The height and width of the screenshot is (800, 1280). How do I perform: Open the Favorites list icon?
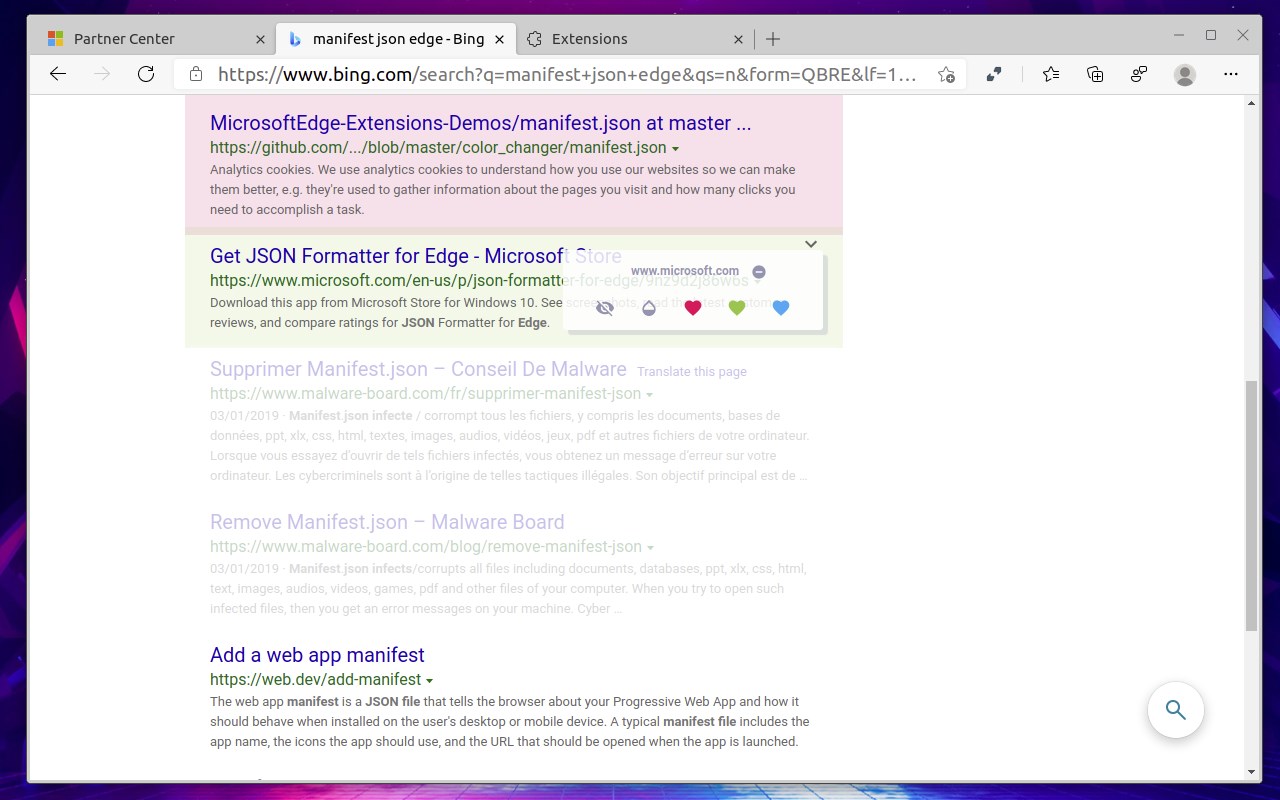(x=1051, y=74)
